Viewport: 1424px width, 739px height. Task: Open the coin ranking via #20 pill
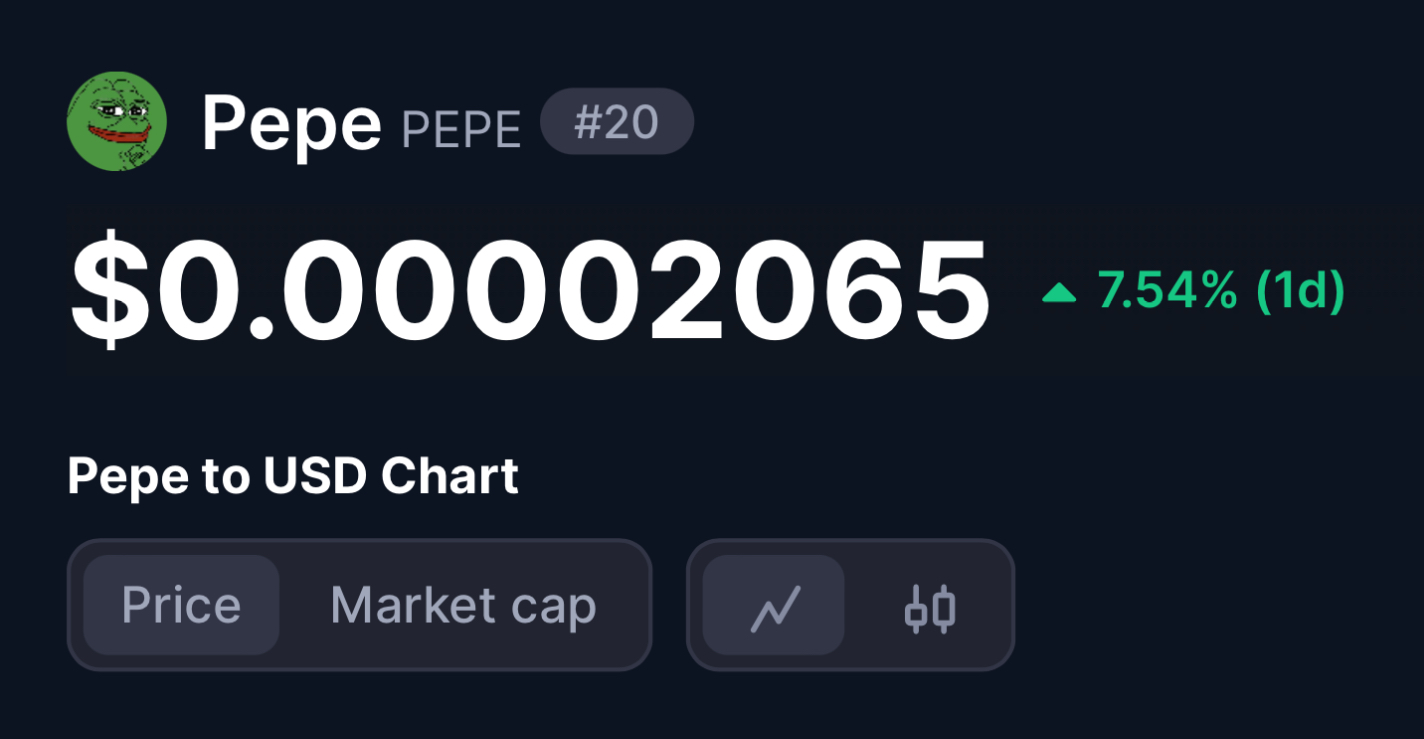click(617, 121)
